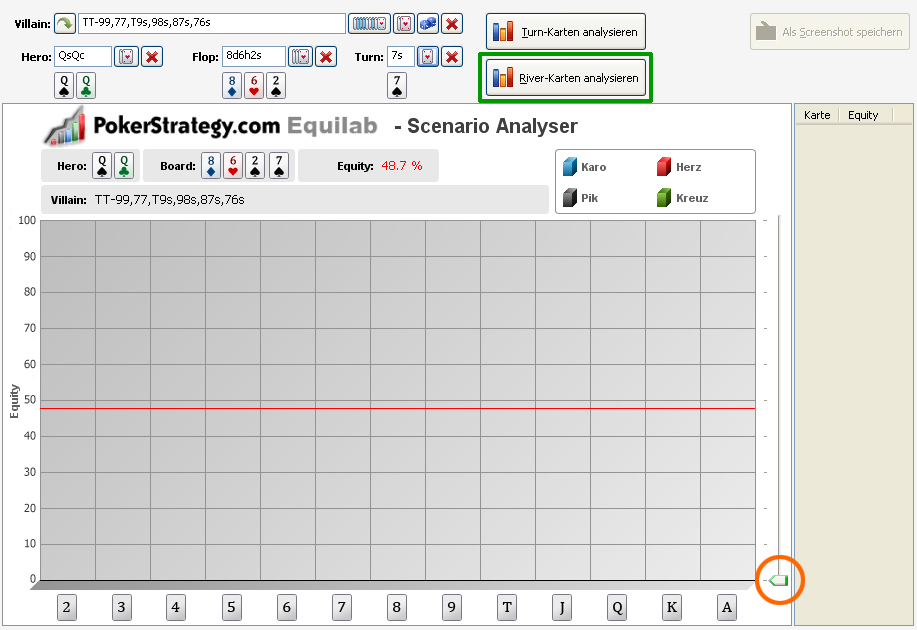Toggle the Pik (spades) legend entry
917x630 pixels.
click(x=581, y=198)
